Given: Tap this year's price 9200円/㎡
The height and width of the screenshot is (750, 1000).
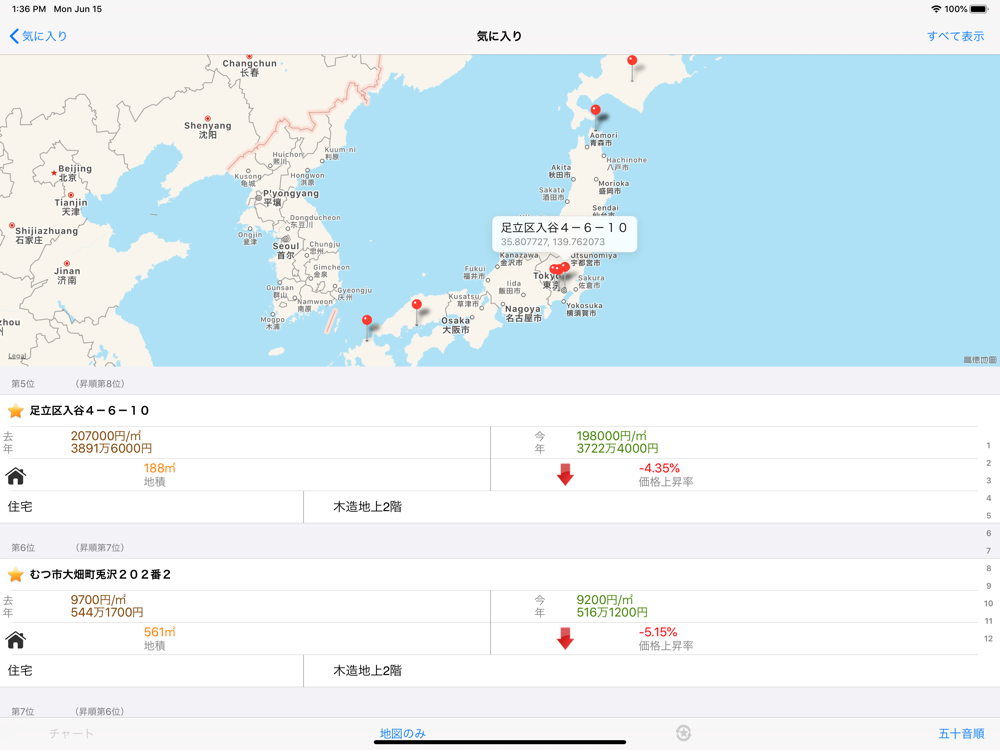Looking at the screenshot, I should pos(605,599).
